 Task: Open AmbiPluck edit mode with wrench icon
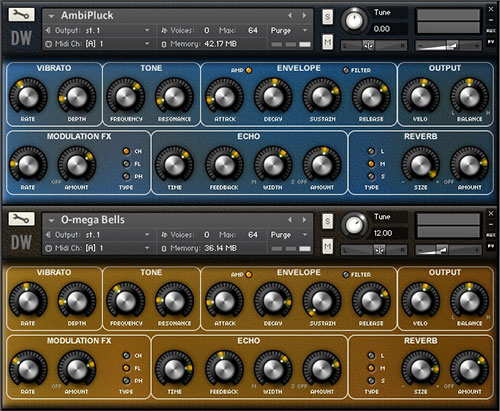click(21, 15)
